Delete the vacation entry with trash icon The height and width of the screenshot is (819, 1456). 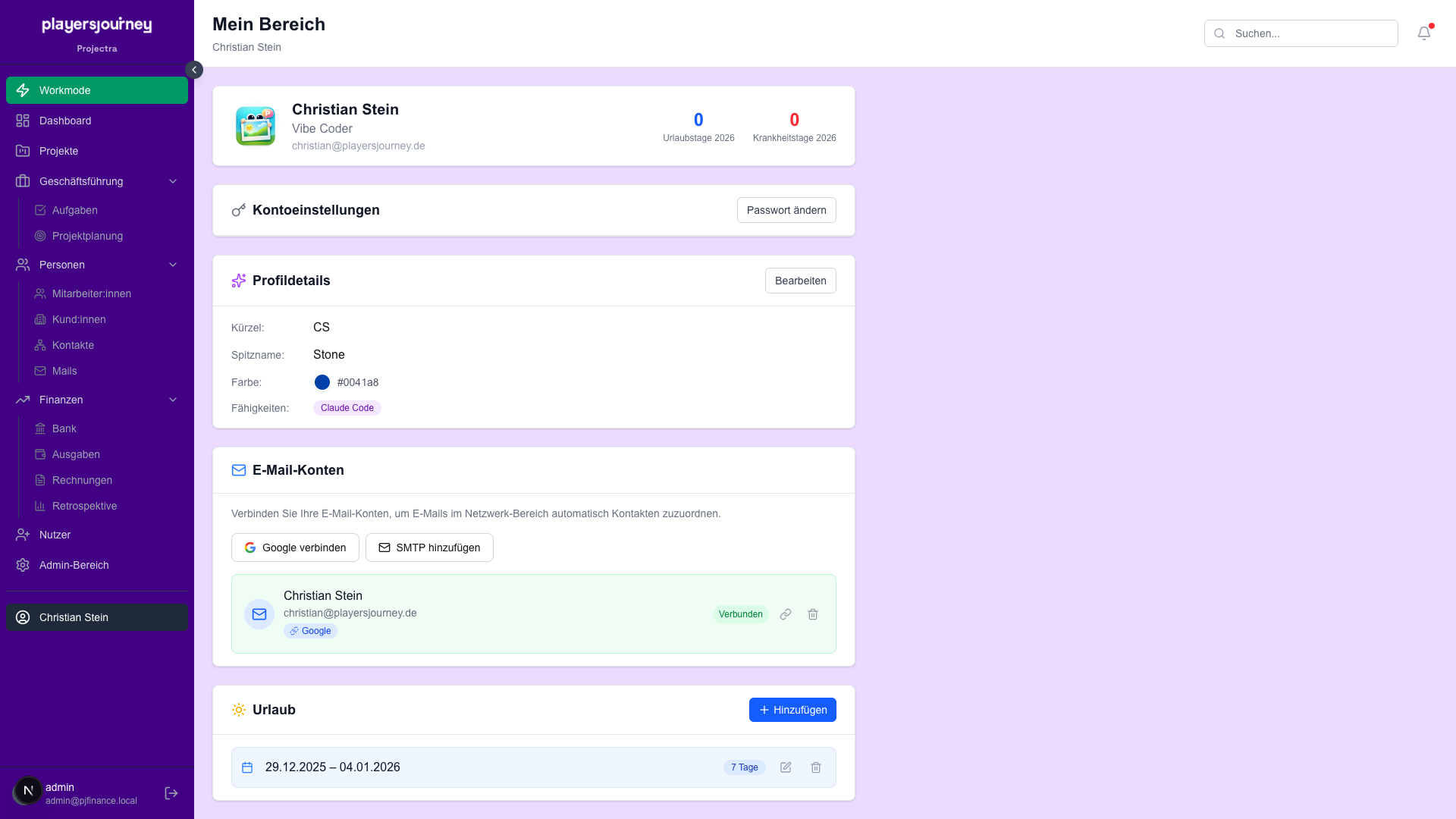click(816, 767)
